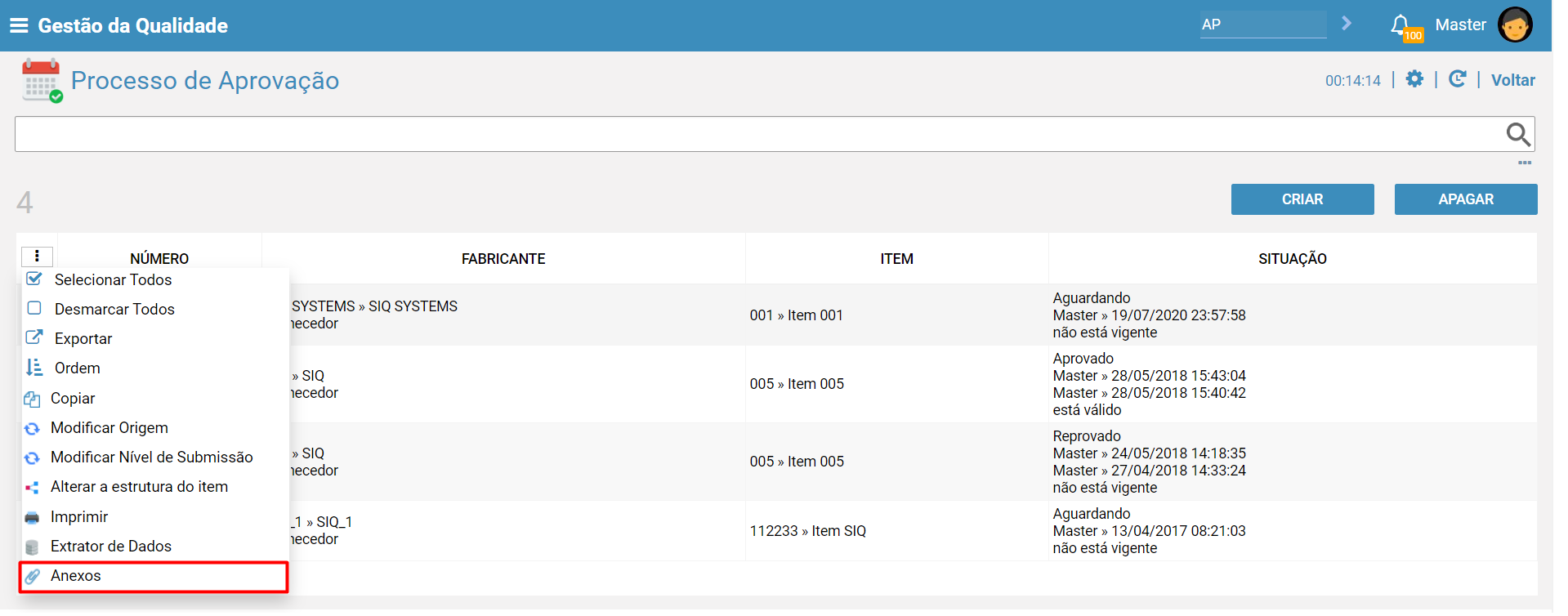1568x616 pixels.
Task: Click the Voltar link
Action: click(x=1512, y=80)
